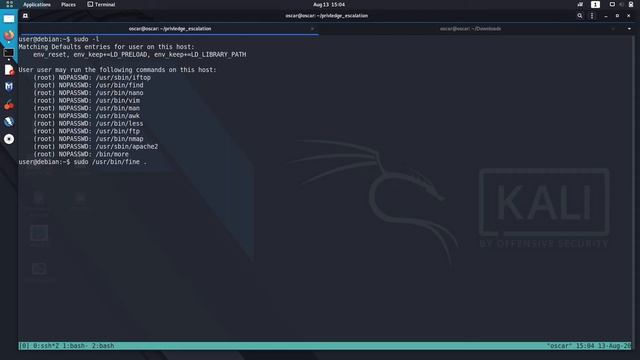Viewport: 640px width, 360px height.
Task: Launch Firefox from the dock
Action: pos(9,36)
